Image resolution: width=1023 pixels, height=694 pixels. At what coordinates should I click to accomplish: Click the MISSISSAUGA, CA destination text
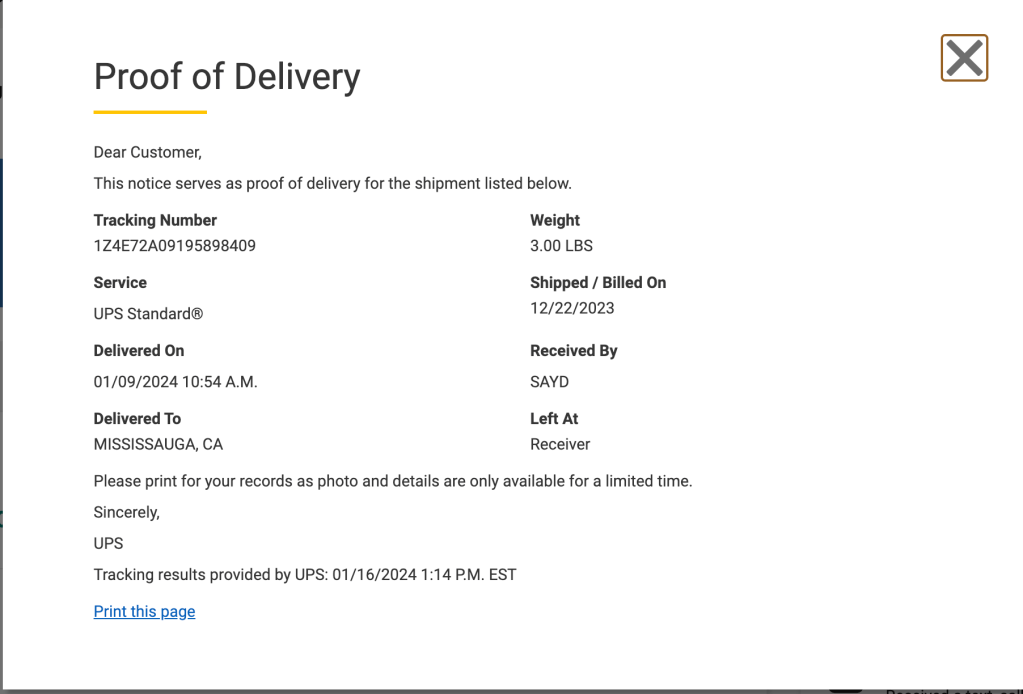[158, 444]
